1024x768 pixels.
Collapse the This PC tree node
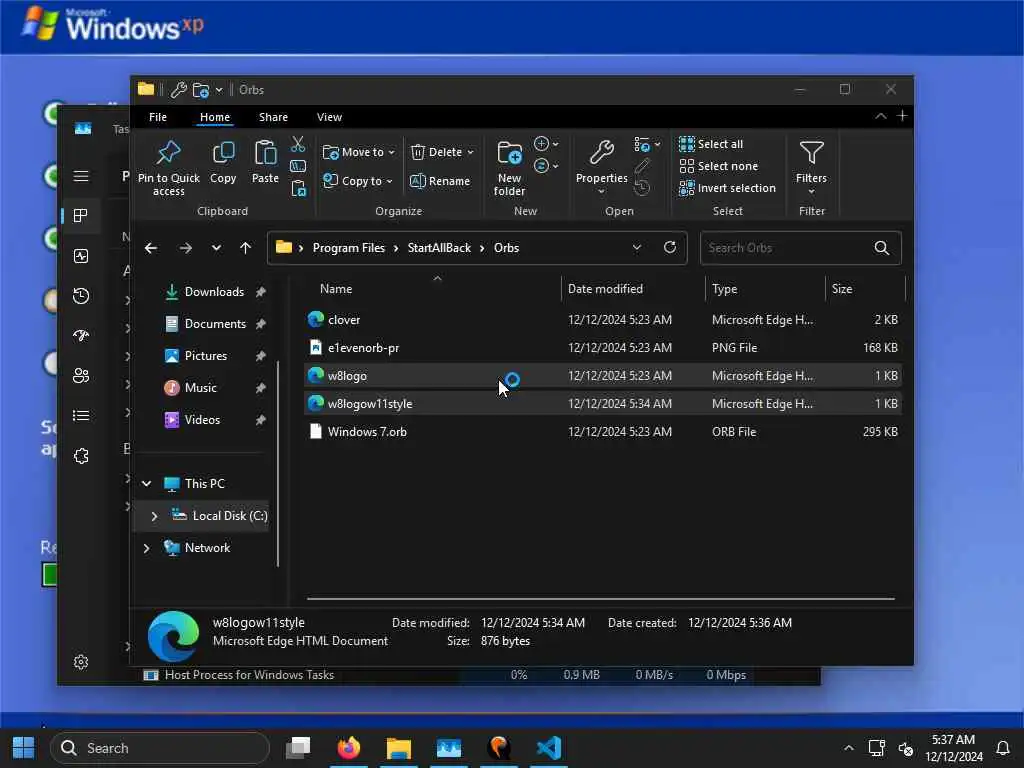[146, 484]
